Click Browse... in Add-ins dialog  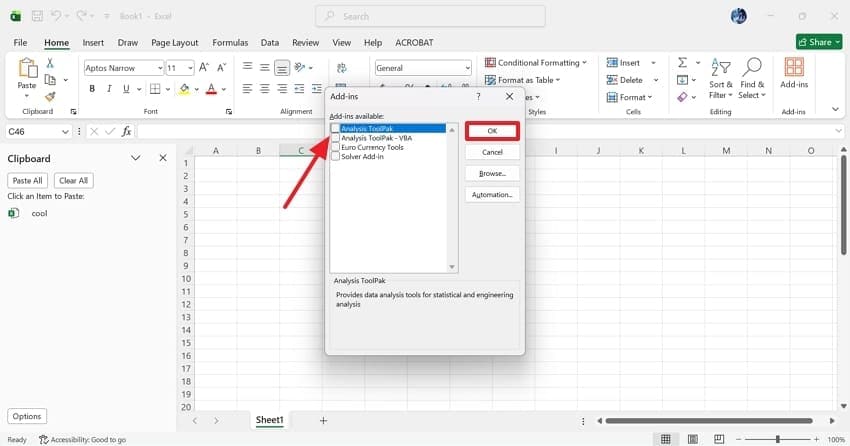(492, 173)
